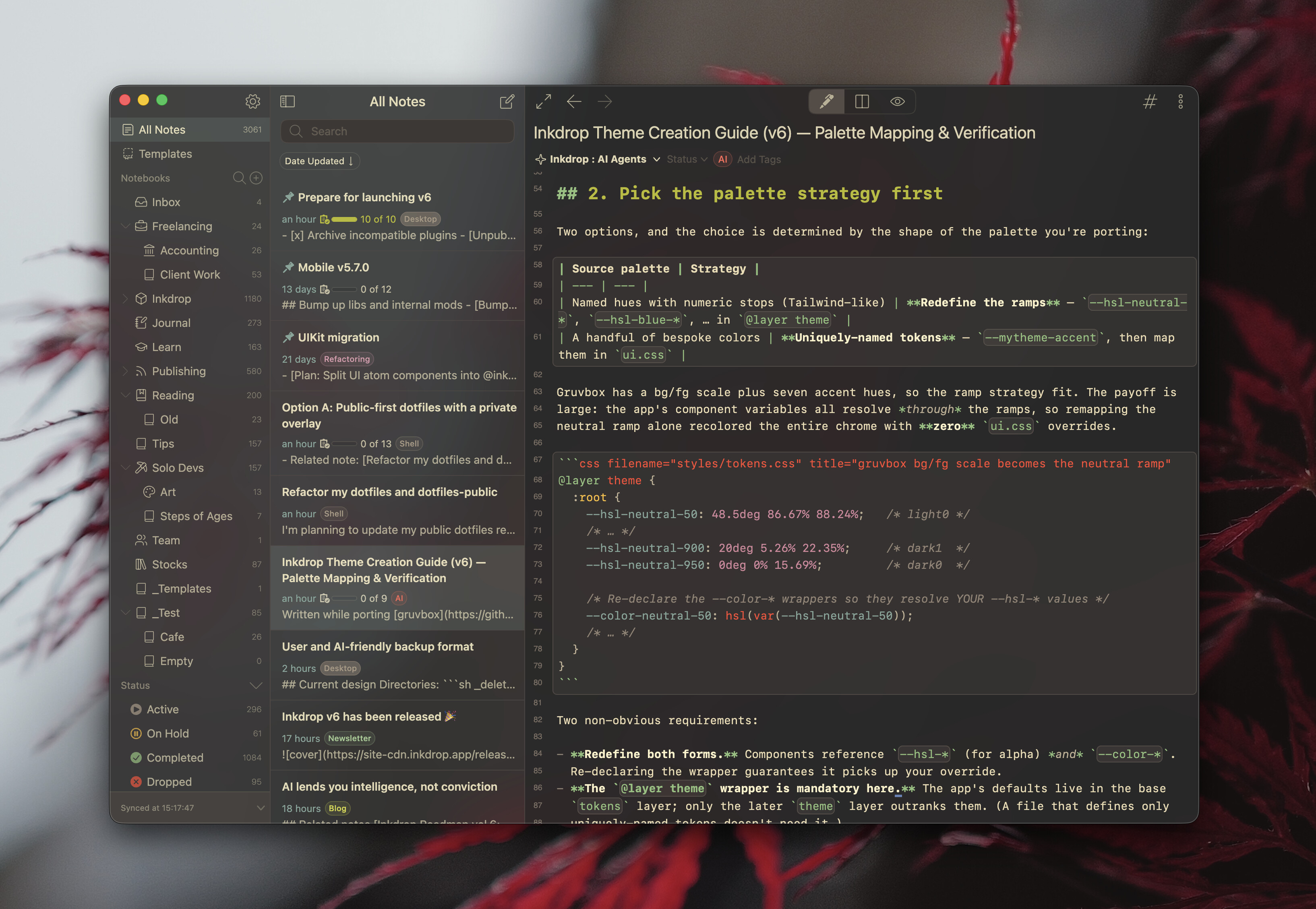Image resolution: width=1316 pixels, height=909 pixels.
Task: Open preferences with the gear icon
Action: point(252,101)
